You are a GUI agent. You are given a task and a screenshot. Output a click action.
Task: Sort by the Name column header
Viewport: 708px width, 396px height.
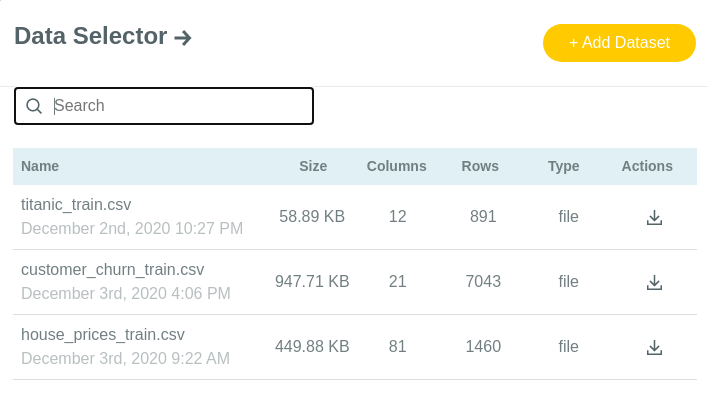pos(40,166)
